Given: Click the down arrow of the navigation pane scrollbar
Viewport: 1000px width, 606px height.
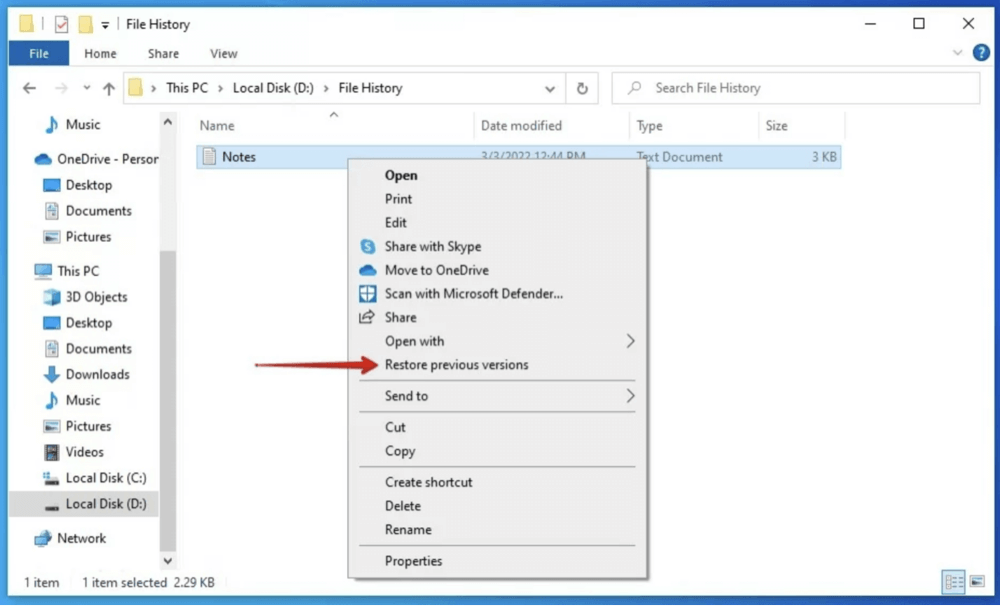Looking at the screenshot, I should click(x=167, y=560).
